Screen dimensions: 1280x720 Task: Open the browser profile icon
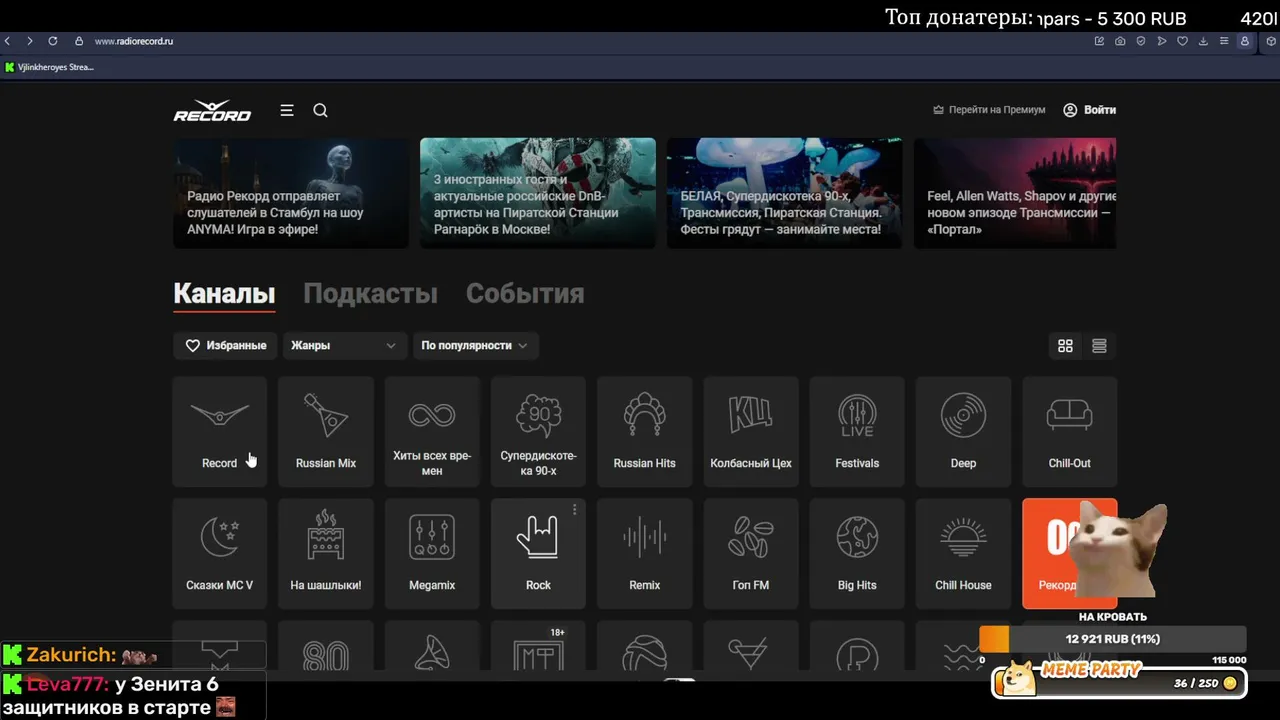pos(1245,41)
